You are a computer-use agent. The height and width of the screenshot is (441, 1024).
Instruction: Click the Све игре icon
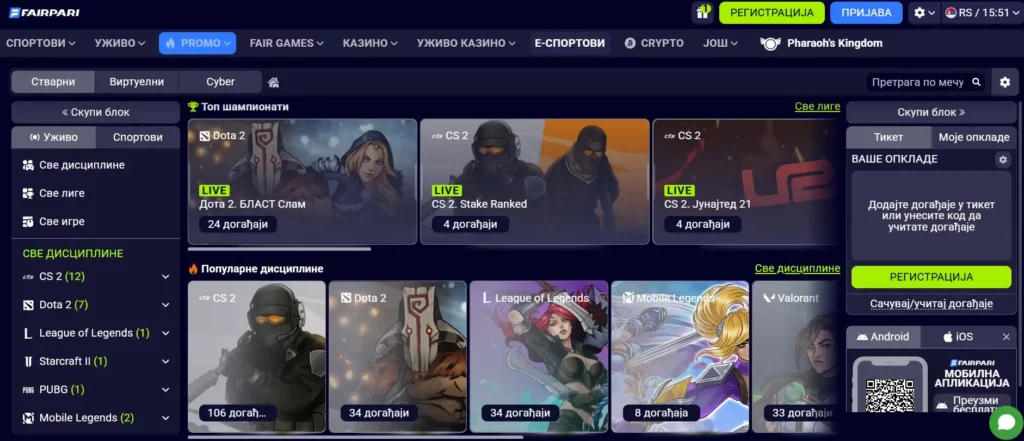click(28, 221)
